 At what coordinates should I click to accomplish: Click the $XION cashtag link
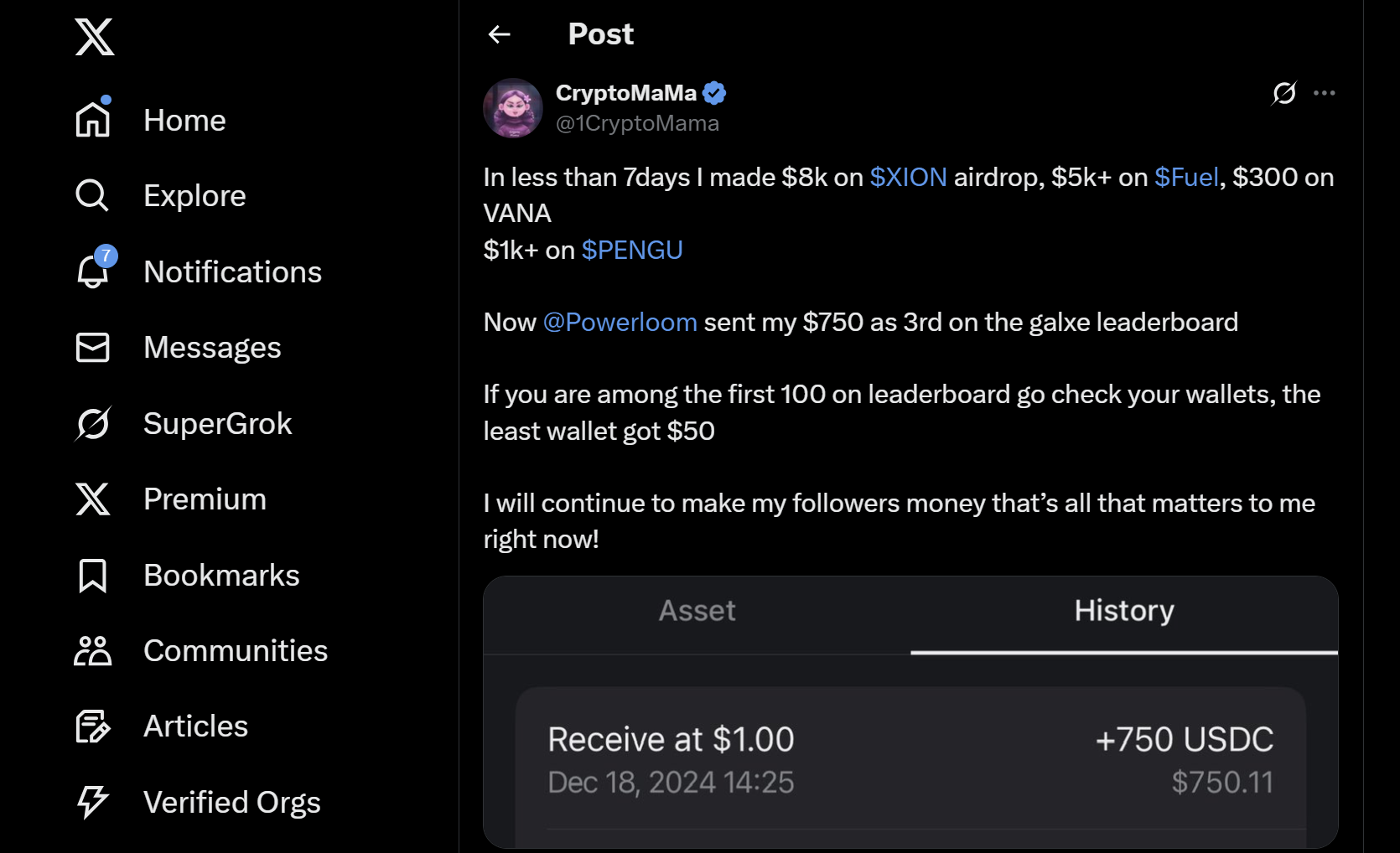(908, 178)
